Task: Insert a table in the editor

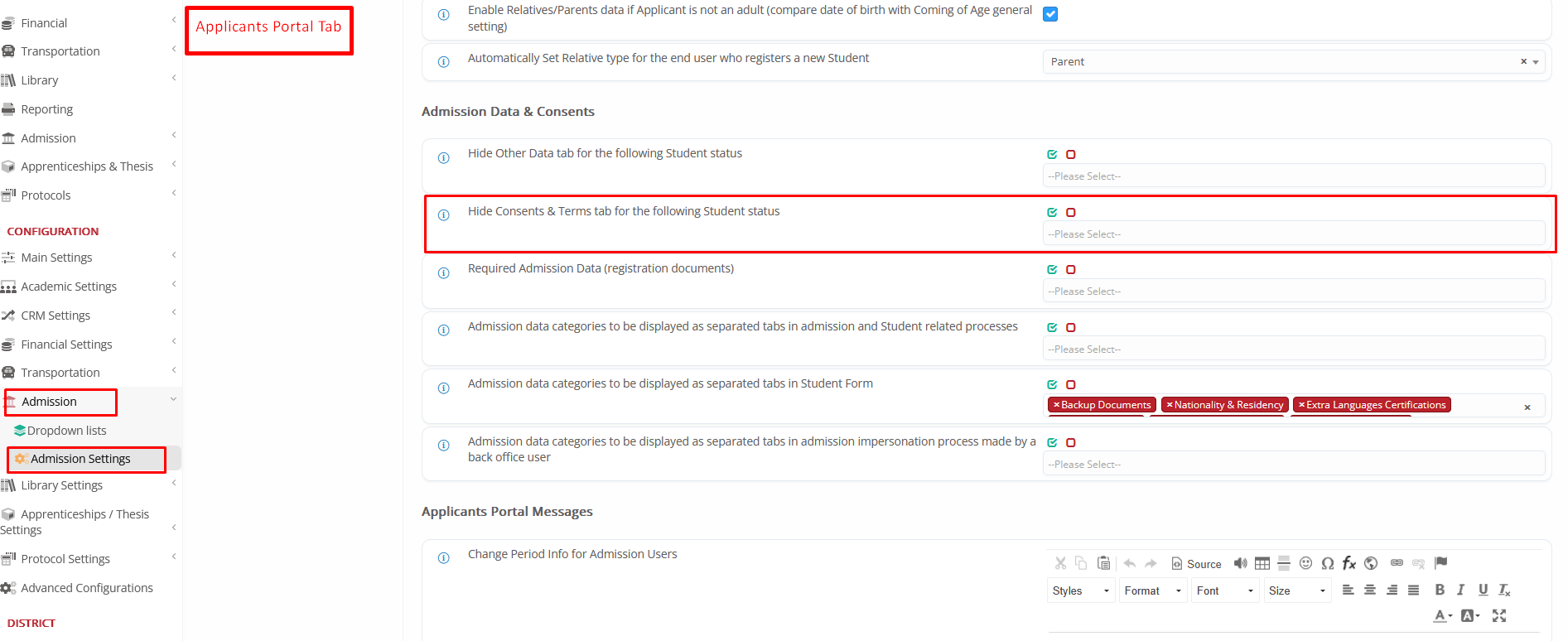Action: [1262, 563]
